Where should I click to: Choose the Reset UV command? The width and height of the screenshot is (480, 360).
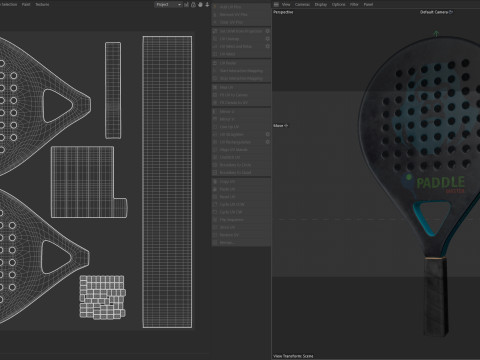pos(241,197)
